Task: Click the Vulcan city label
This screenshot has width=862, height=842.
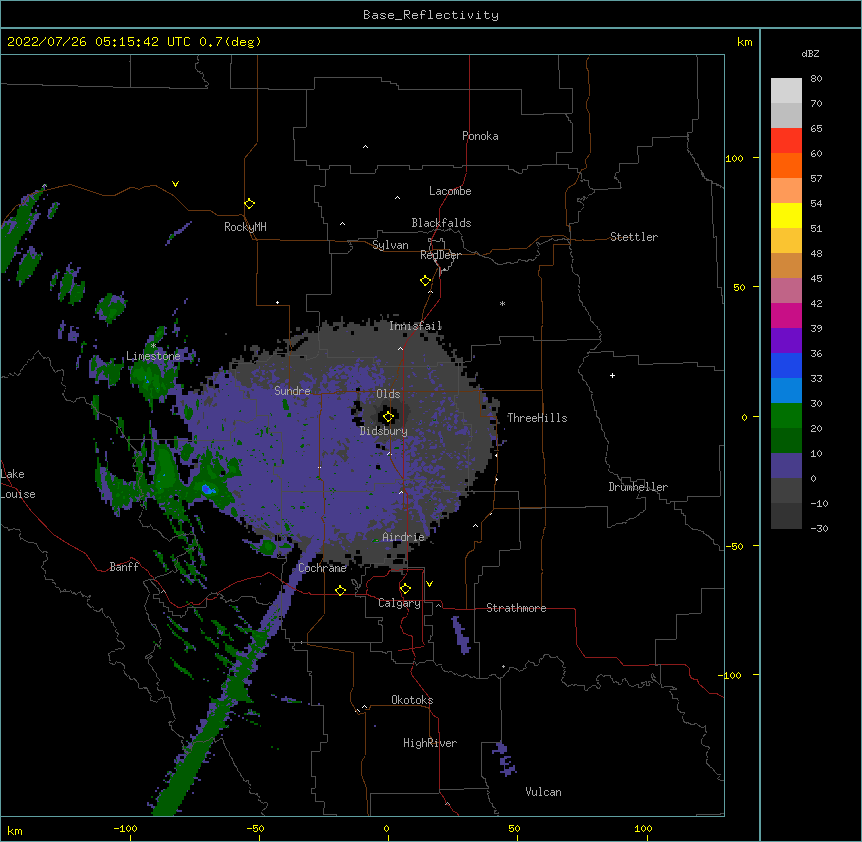Action: click(543, 792)
